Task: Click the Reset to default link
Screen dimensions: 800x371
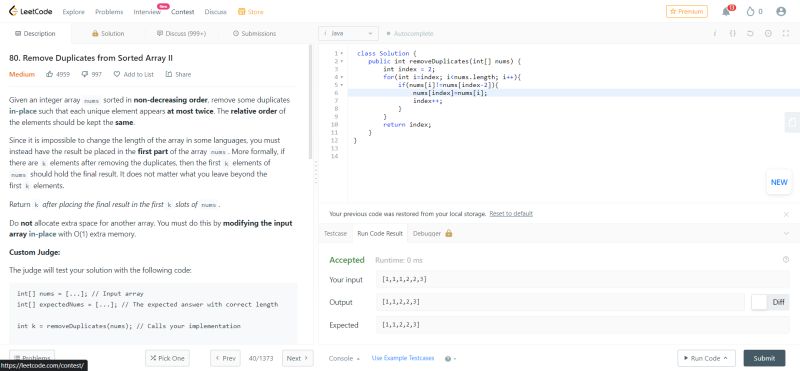Action: tap(511, 214)
